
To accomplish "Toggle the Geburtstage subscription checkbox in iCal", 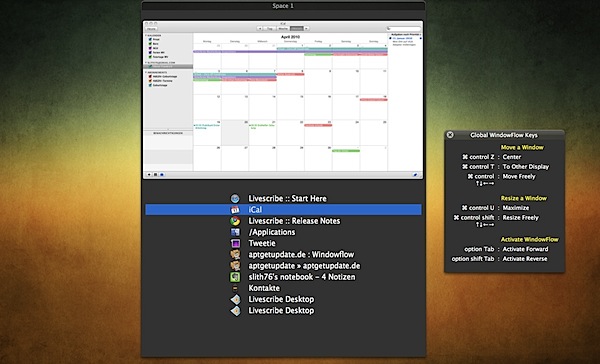I will coord(150,85).
